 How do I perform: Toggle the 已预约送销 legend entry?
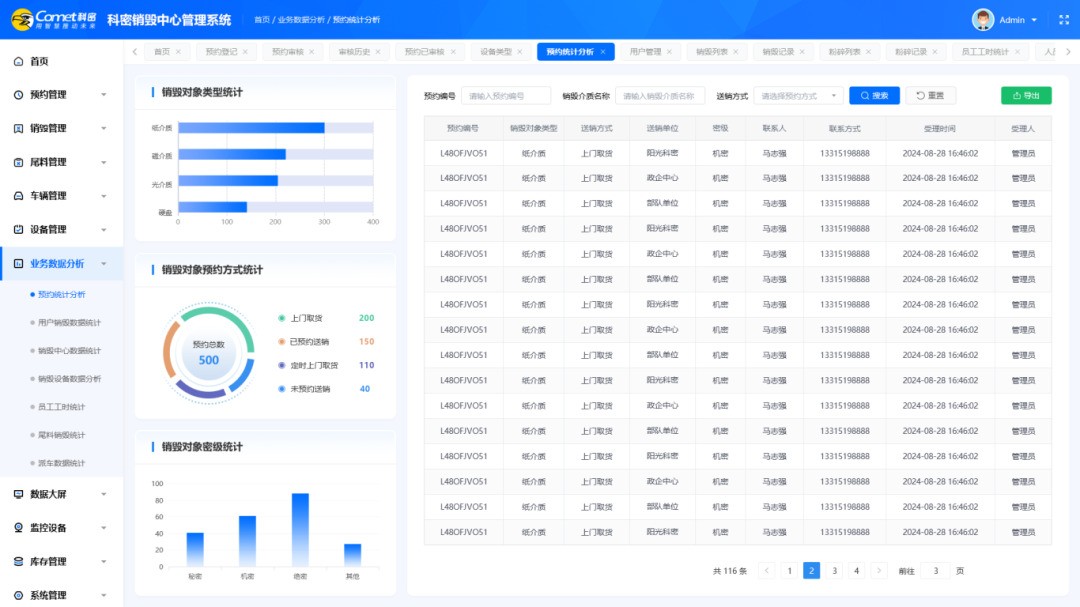310,342
